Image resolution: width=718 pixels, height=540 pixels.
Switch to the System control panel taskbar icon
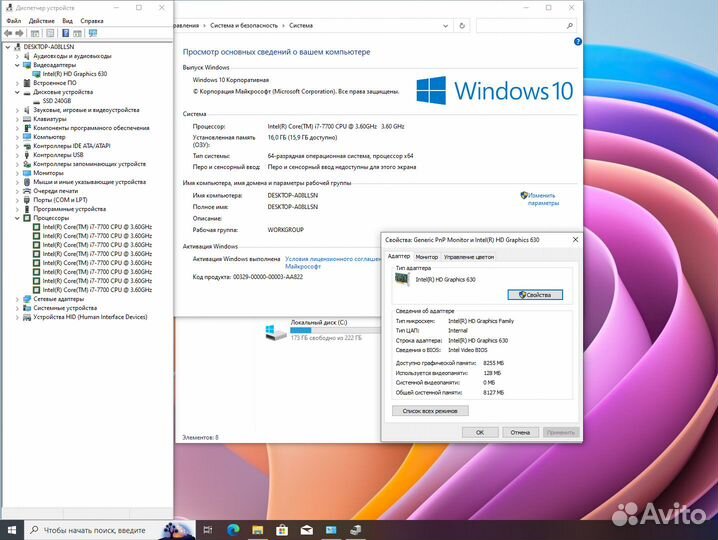(x=331, y=530)
